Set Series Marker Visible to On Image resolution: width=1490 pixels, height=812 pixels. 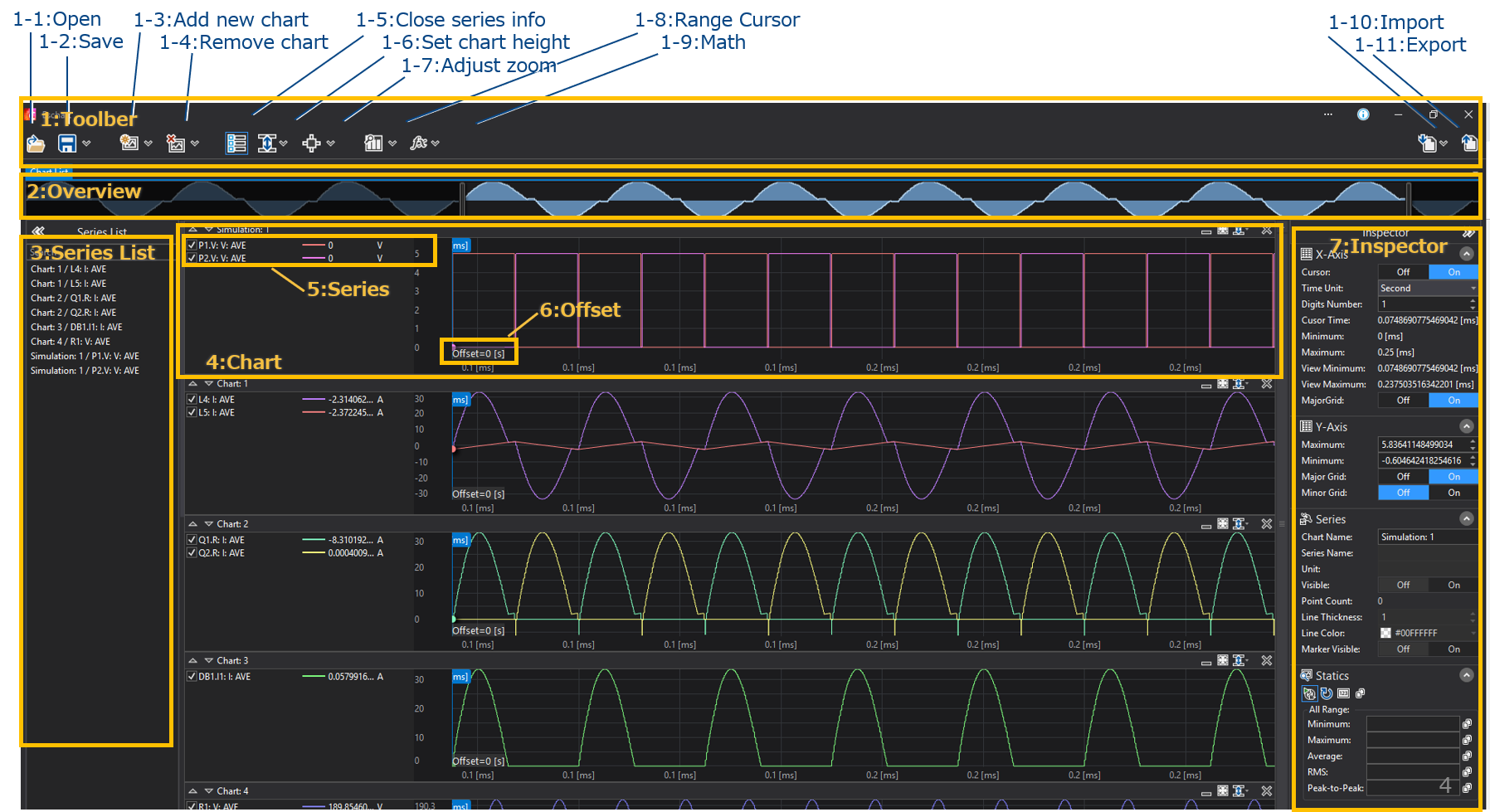1453,649
